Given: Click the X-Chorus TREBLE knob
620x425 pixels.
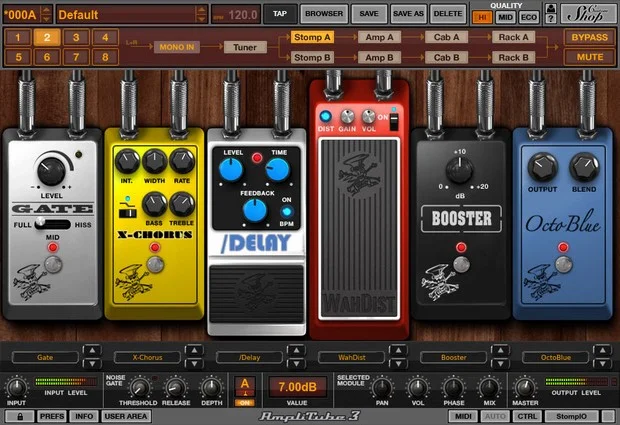Looking at the screenshot, I should tap(182, 204).
